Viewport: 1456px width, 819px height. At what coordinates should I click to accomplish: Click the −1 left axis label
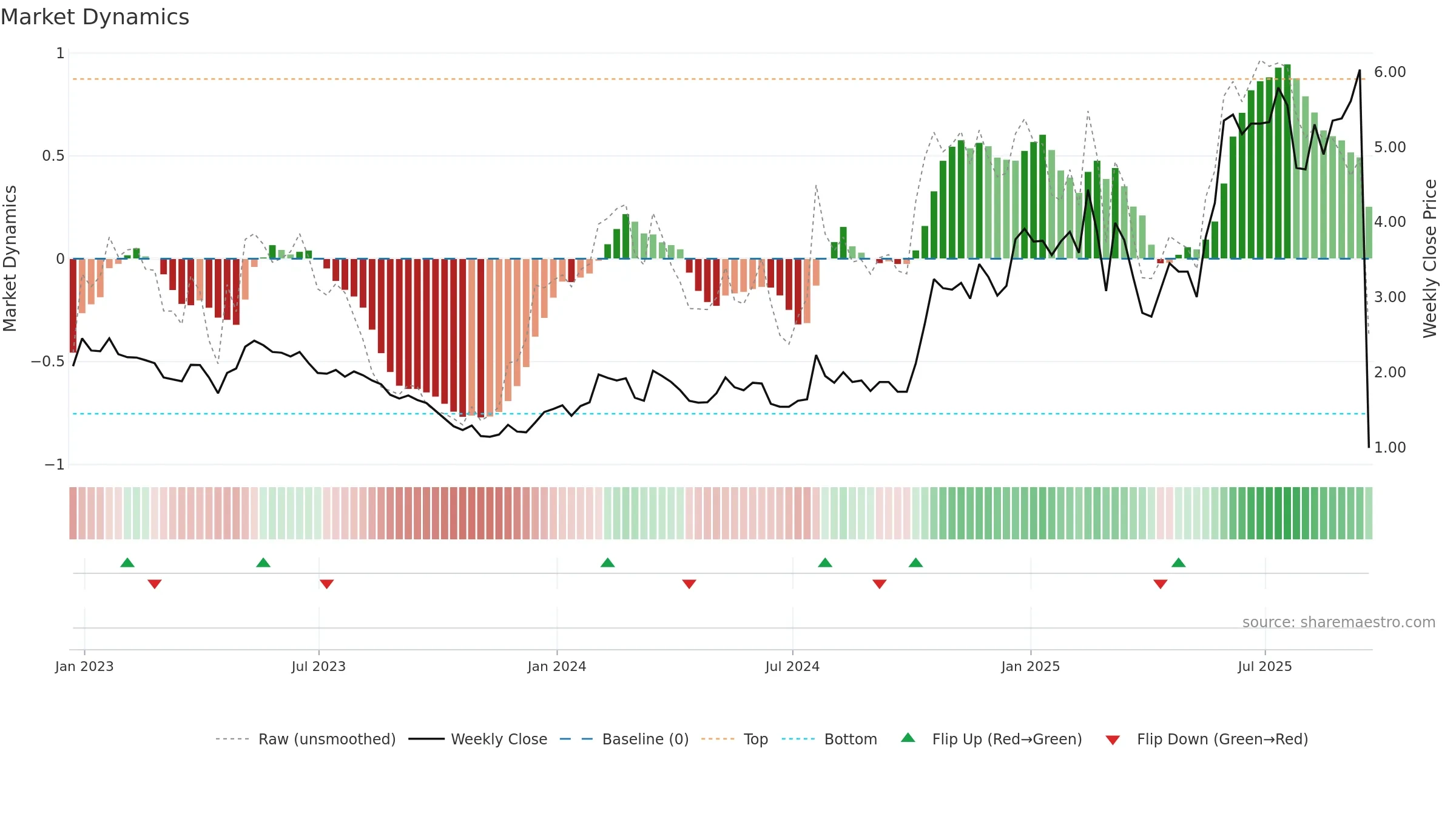[54, 465]
